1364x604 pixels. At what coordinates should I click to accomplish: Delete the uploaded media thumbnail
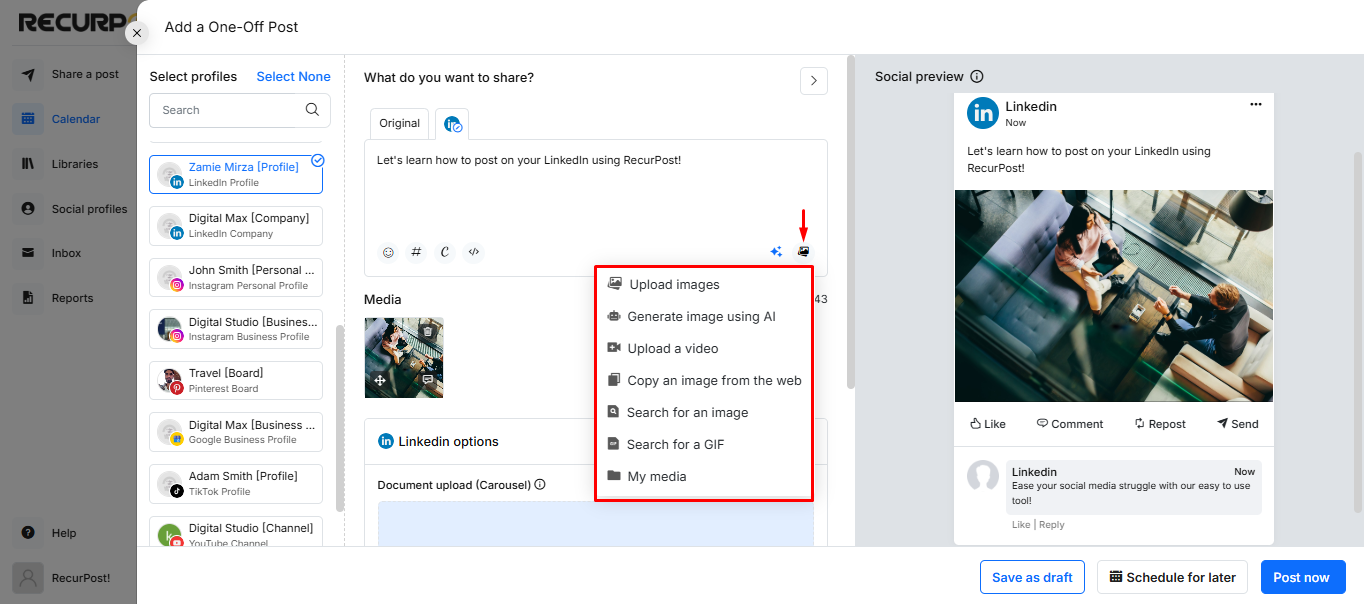click(428, 331)
